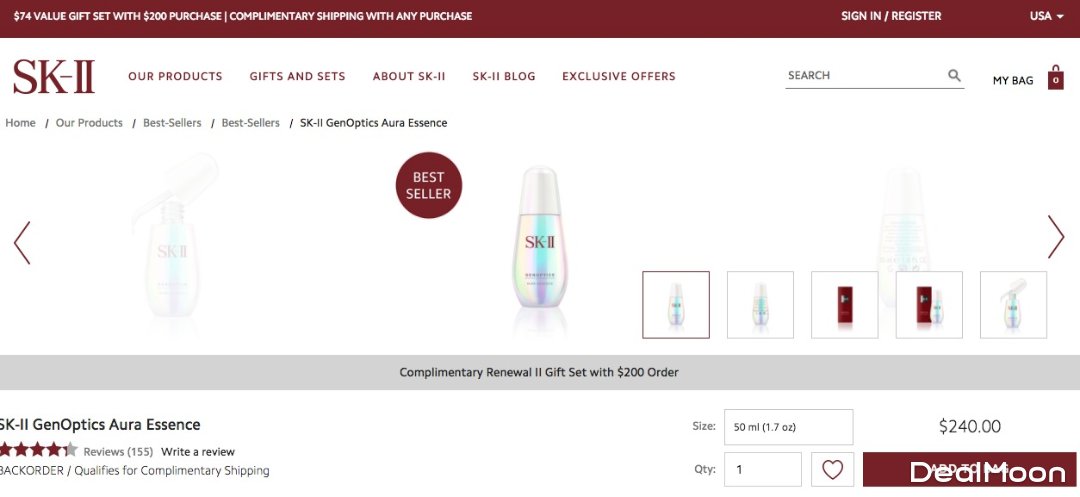Select the red box thumbnail
The image size is (1080, 497).
844,305
